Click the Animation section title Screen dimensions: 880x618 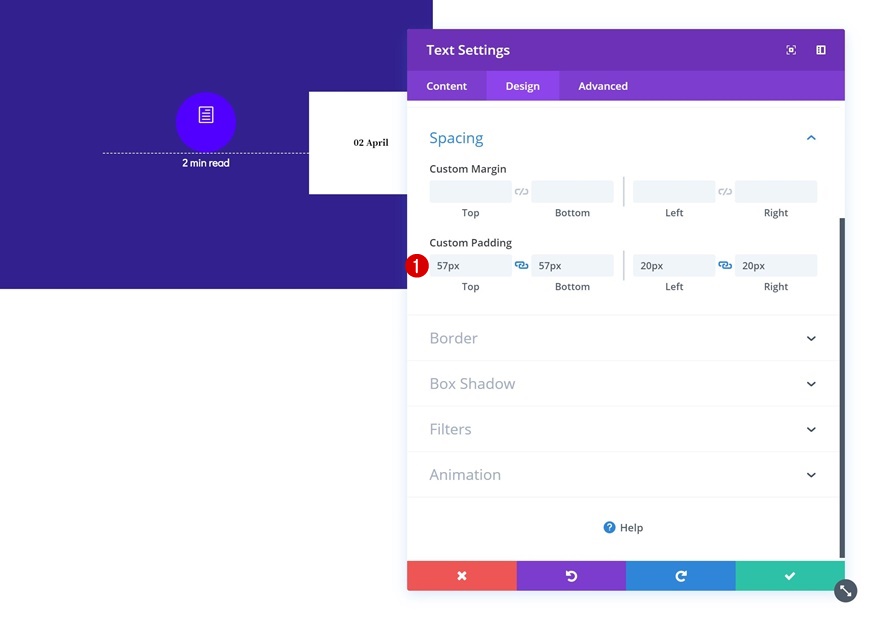click(465, 474)
